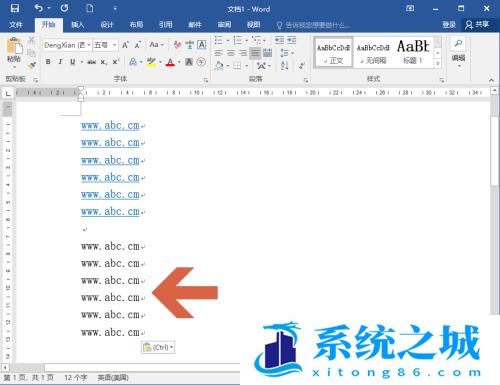Viewport: 500px width, 385px height.
Task: Apply the 标题 1 heading style
Action: point(413,52)
